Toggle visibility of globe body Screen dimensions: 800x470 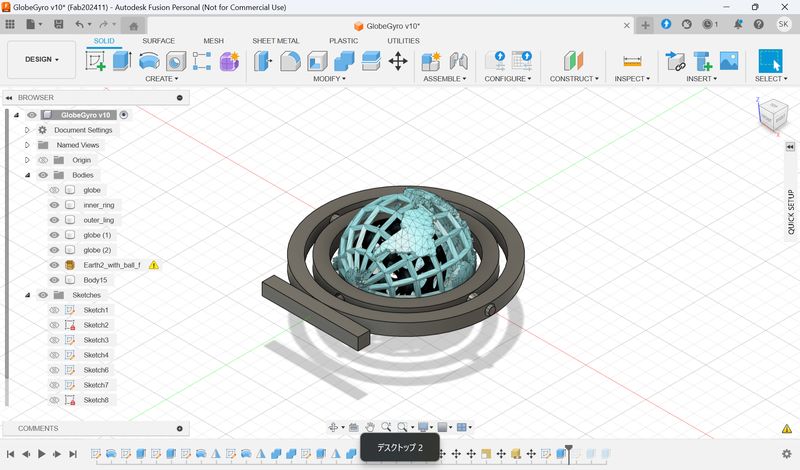(54, 190)
